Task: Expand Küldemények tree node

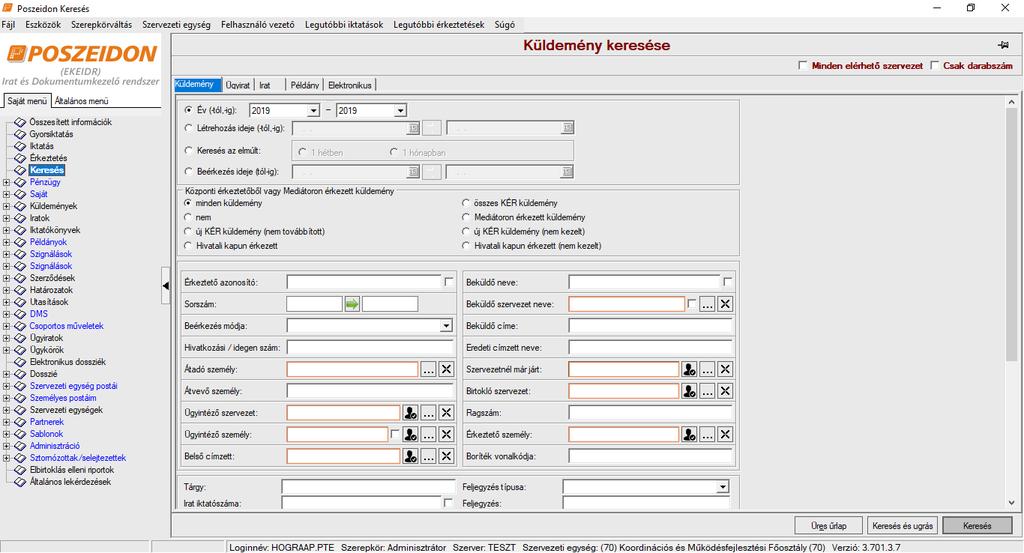Action: pos(7,206)
